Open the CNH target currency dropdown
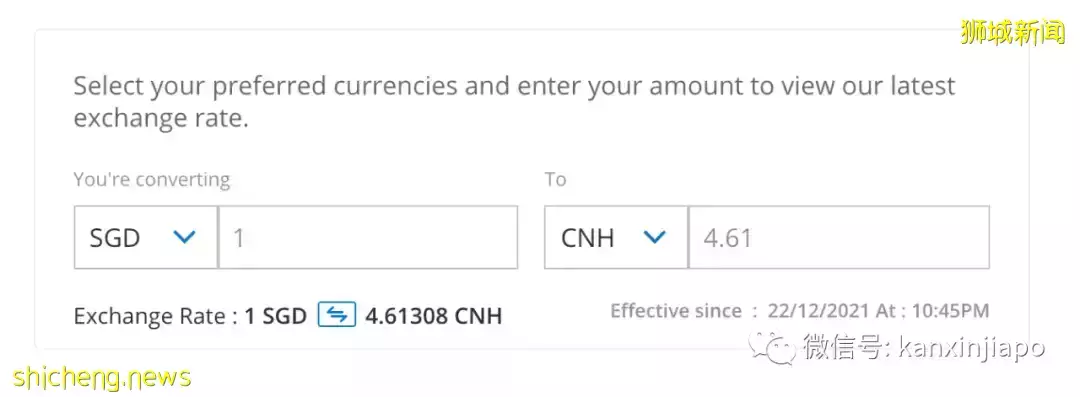This screenshot has height=397, width=1080. click(616, 237)
